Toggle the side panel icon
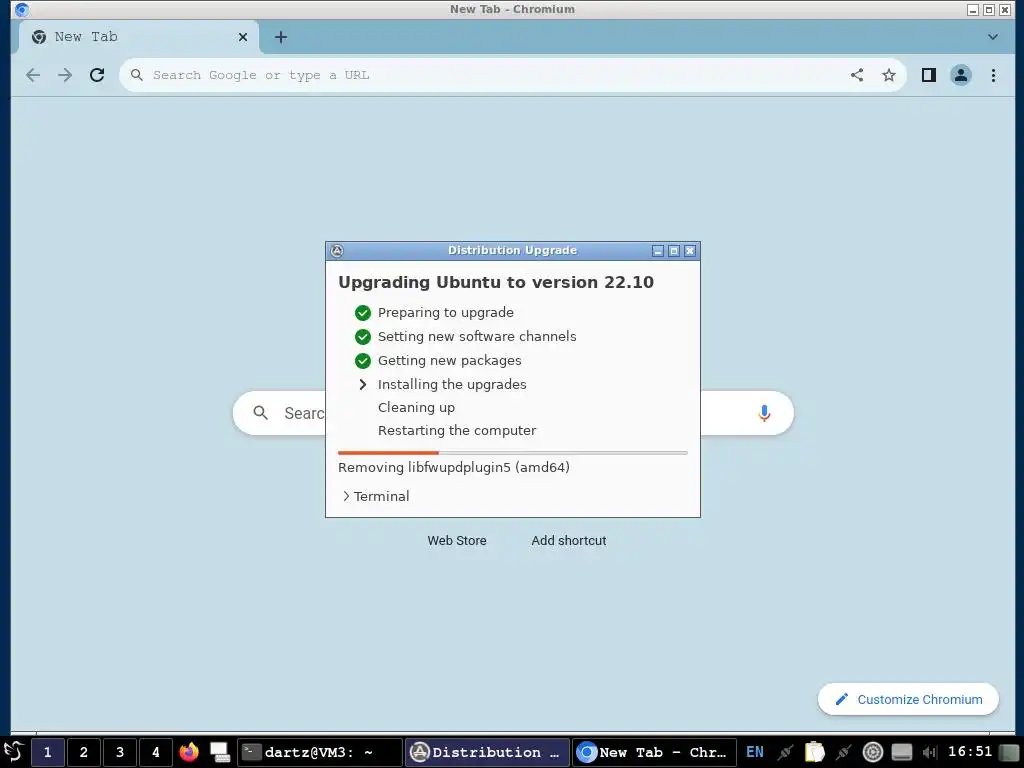1024x768 pixels. pyautogui.click(x=929, y=75)
